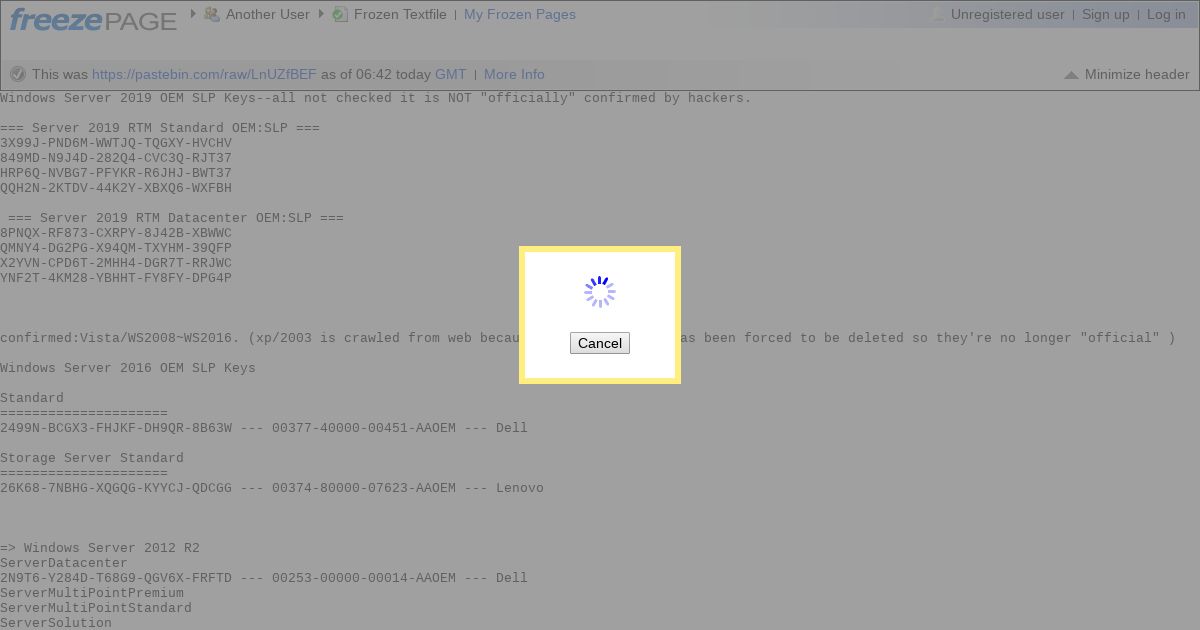Click the Frozen Textfile page icon
The image size is (1200, 630).
(340, 14)
